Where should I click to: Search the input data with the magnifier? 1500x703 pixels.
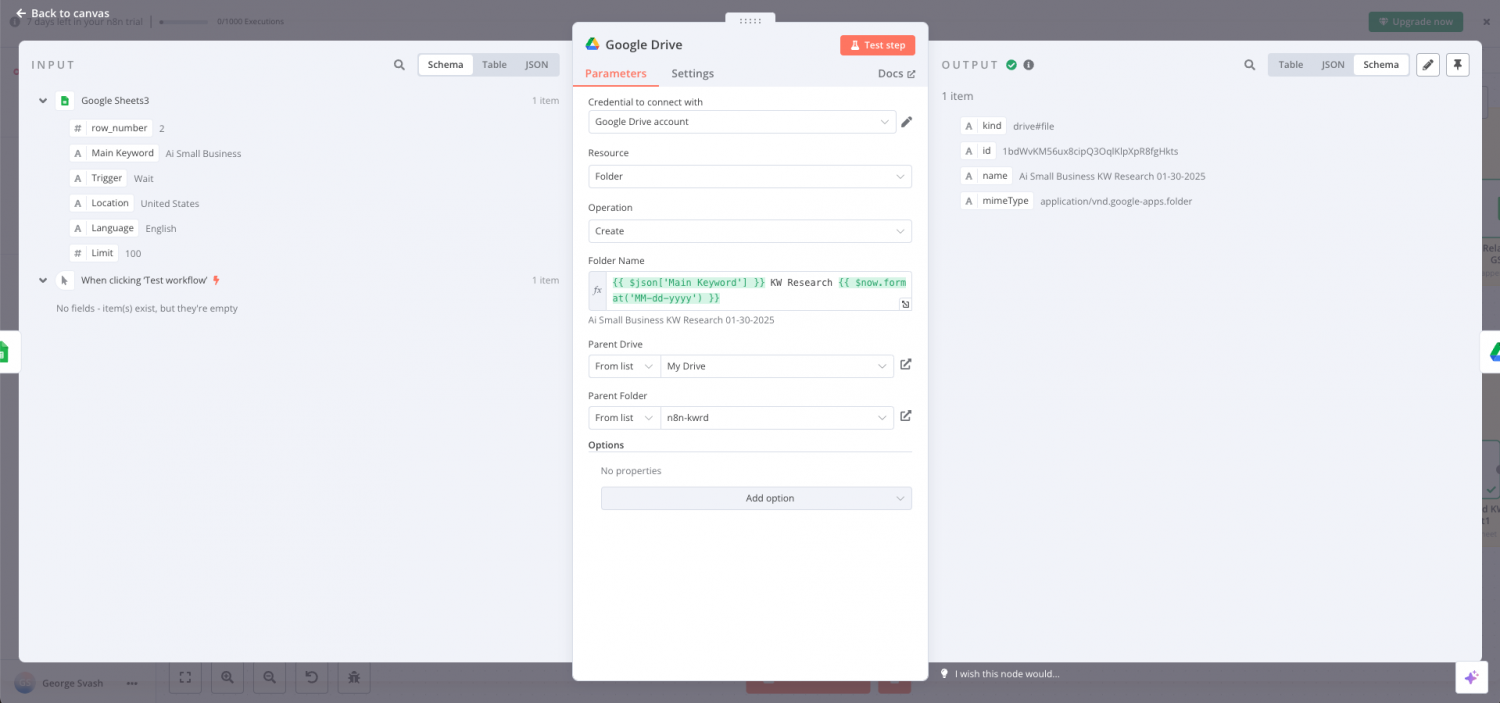pyautogui.click(x=399, y=64)
